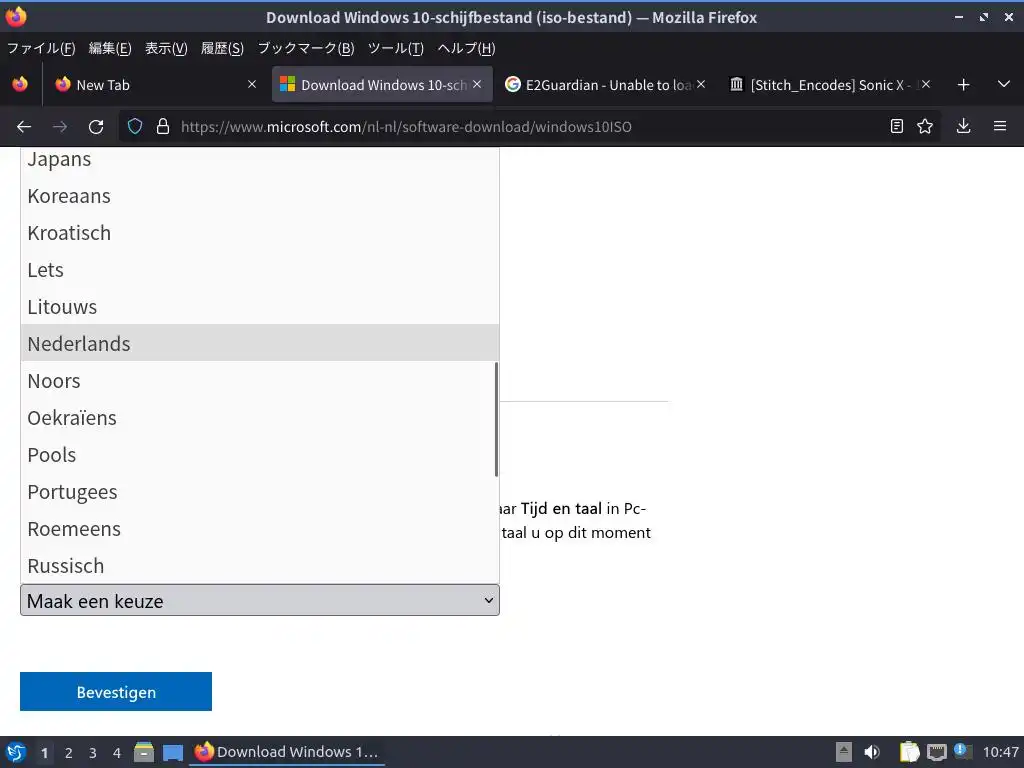This screenshot has height=768, width=1024.
Task: Switch to virtual desktop 4
Action: coord(117,753)
